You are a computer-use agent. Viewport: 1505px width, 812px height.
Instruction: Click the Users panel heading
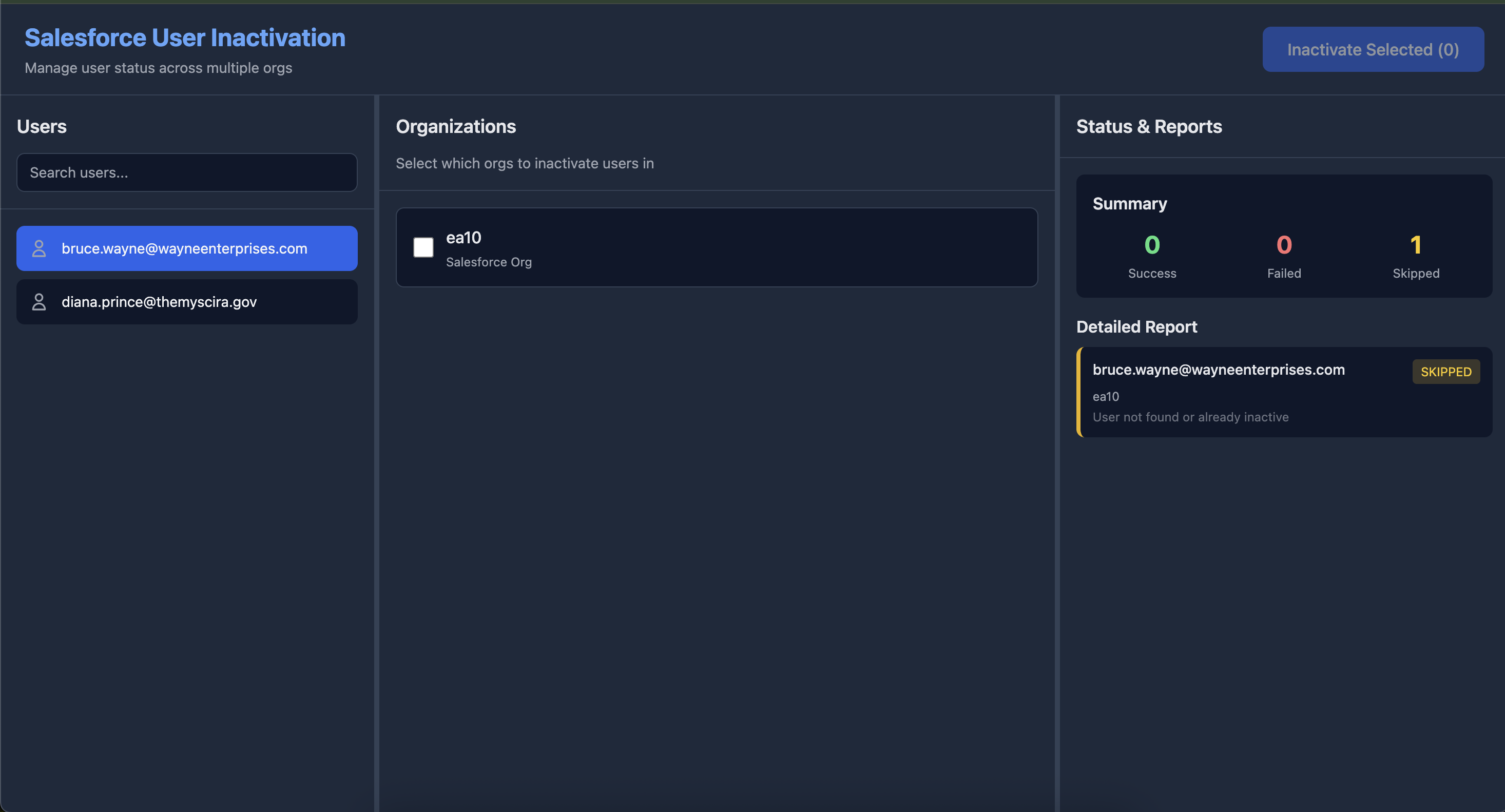[x=42, y=126]
